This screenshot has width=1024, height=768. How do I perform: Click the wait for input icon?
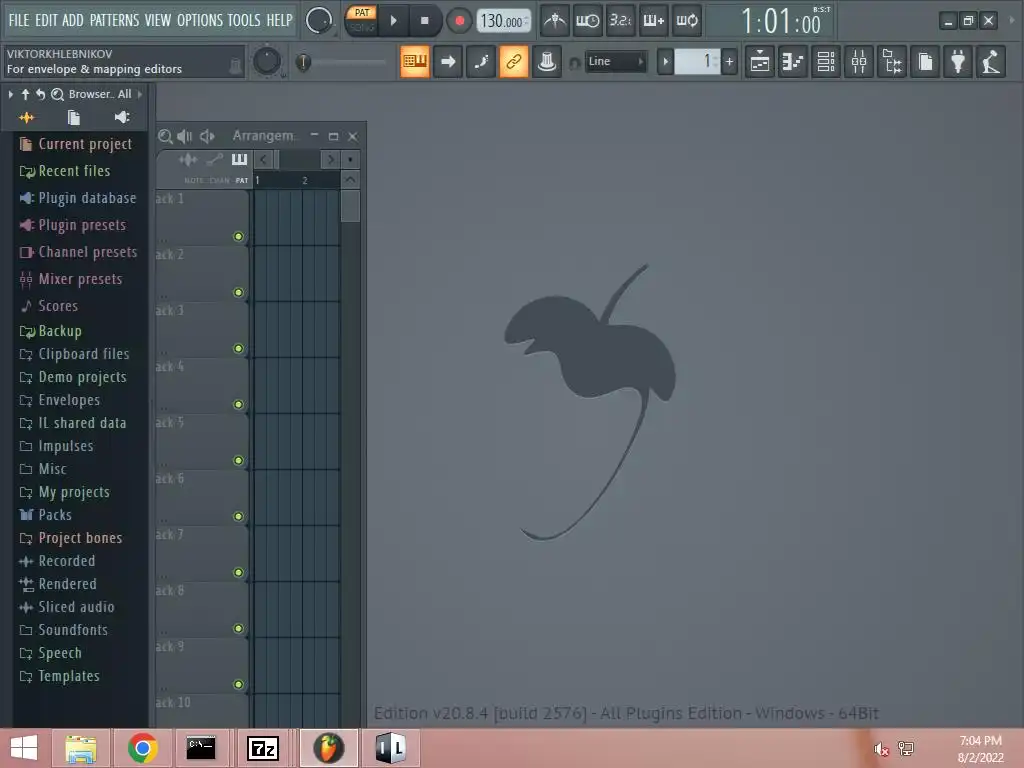[587, 21]
